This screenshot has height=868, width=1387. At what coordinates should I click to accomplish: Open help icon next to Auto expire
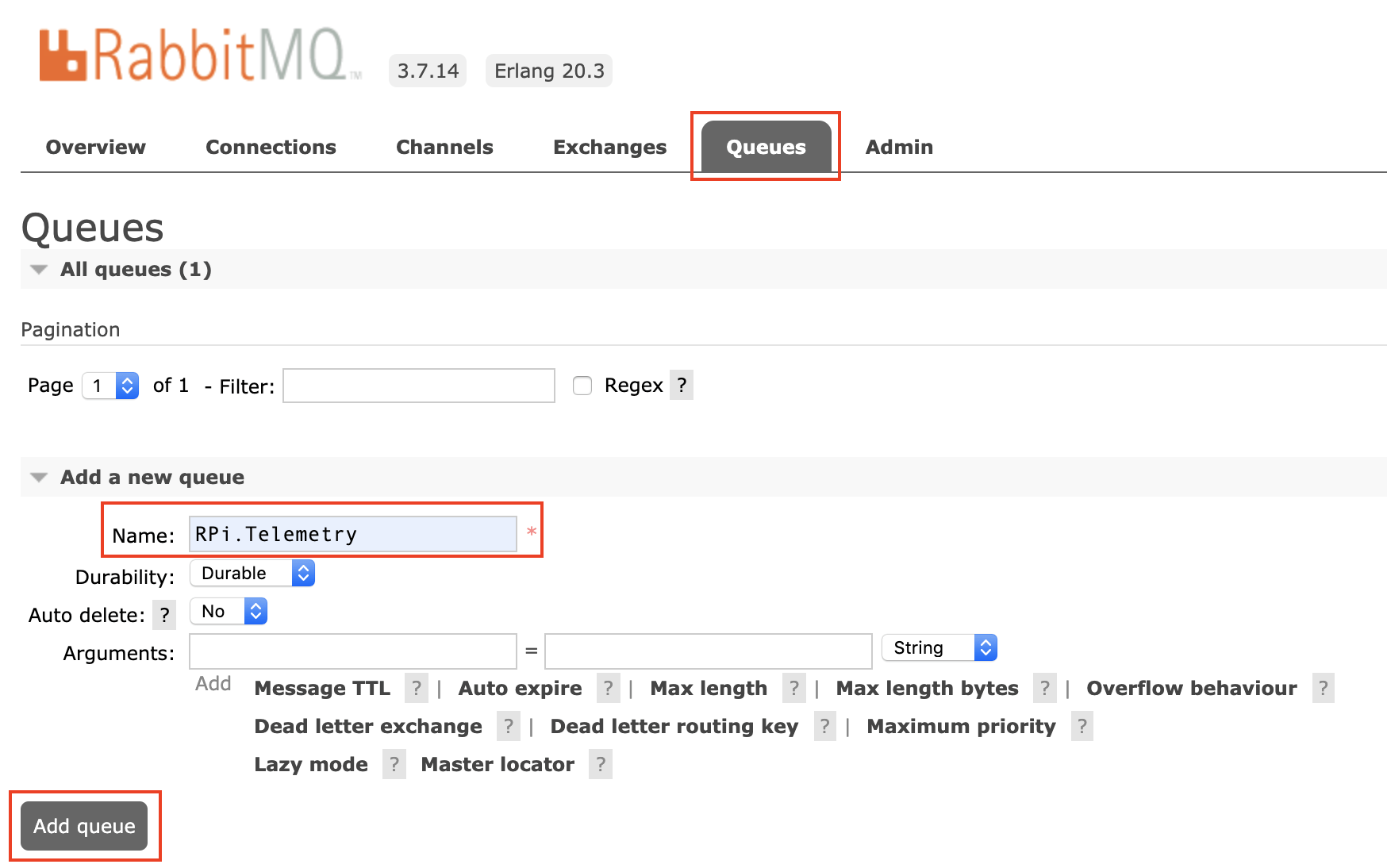click(x=608, y=688)
